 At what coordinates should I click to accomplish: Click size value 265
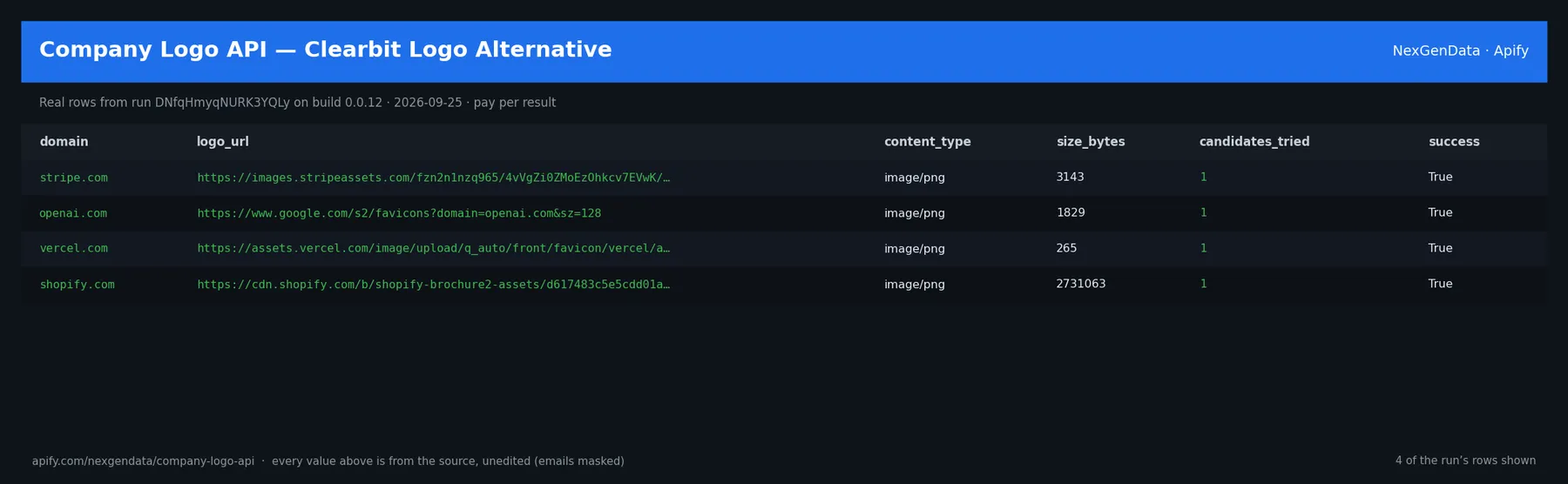click(x=1066, y=248)
